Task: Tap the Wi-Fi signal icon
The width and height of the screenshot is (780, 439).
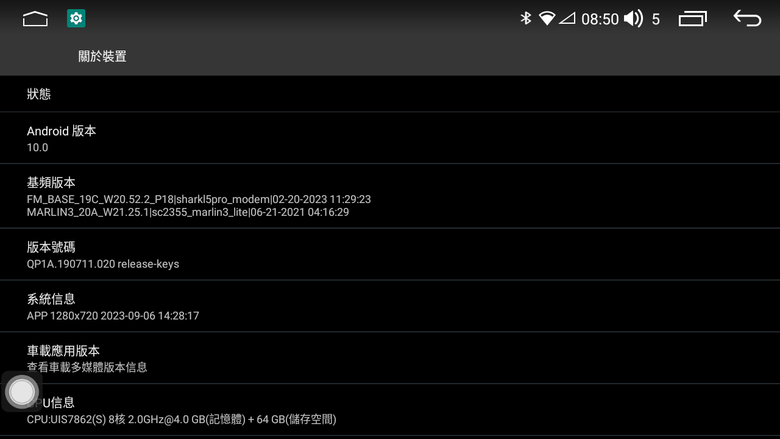Action: [x=547, y=18]
